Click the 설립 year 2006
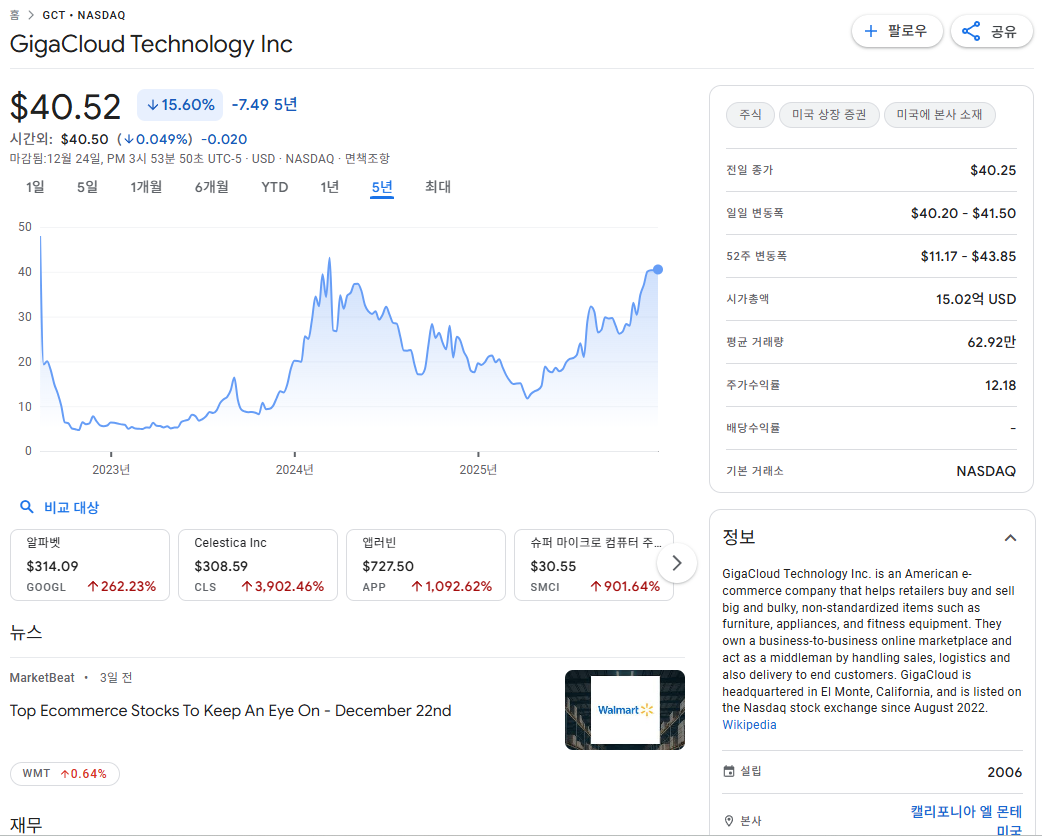The height and width of the screenshot is (836, 1042). point(1004,772)
